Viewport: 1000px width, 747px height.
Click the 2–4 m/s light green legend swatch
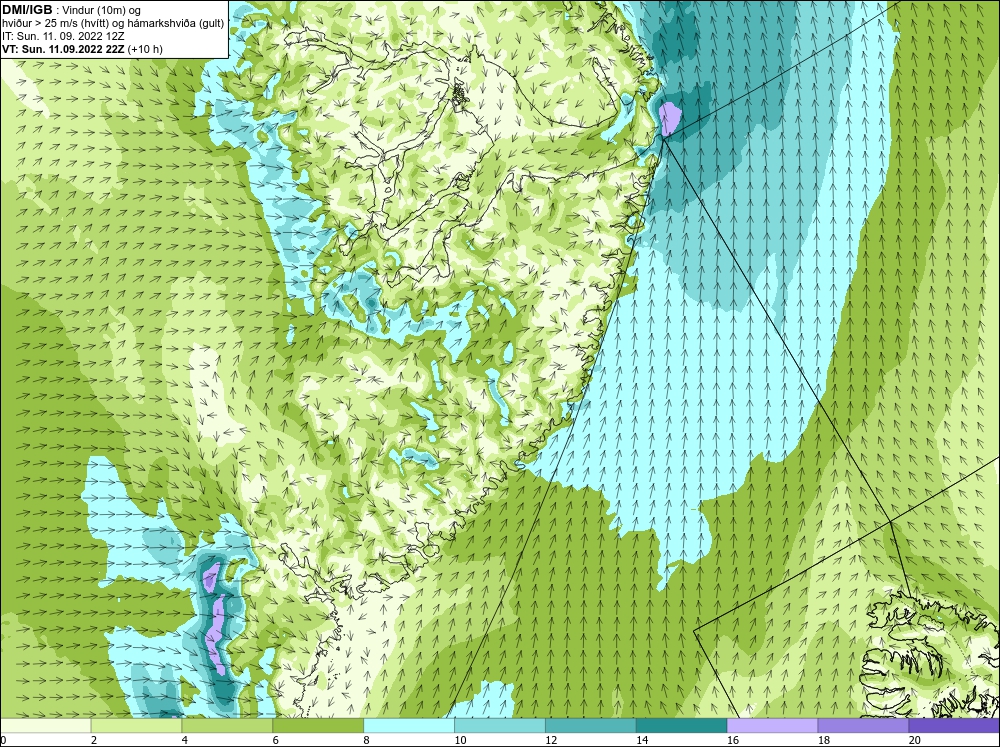click(x=136, y=725)
